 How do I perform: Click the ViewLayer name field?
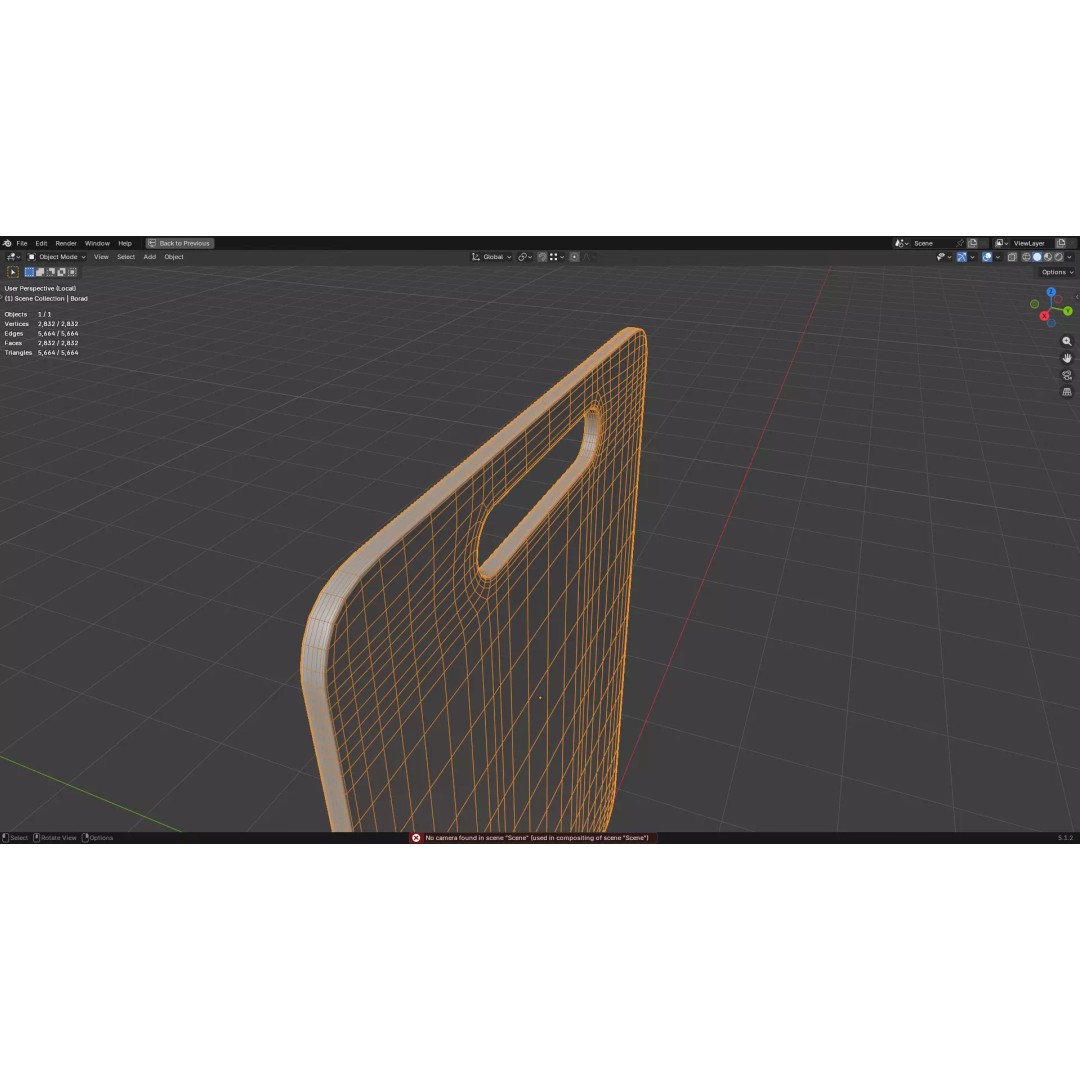(1031, 243)
